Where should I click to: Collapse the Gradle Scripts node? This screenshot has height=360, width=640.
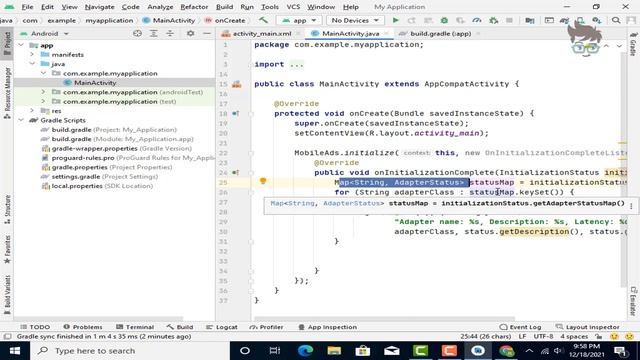point(22,120)
